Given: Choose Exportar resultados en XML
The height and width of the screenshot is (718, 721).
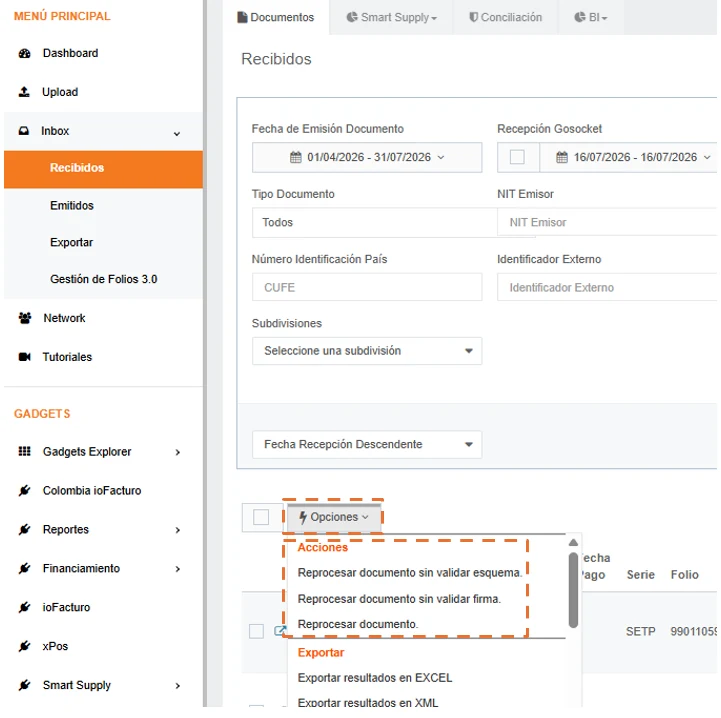Looking at the screenshot, I should [368, 703].
